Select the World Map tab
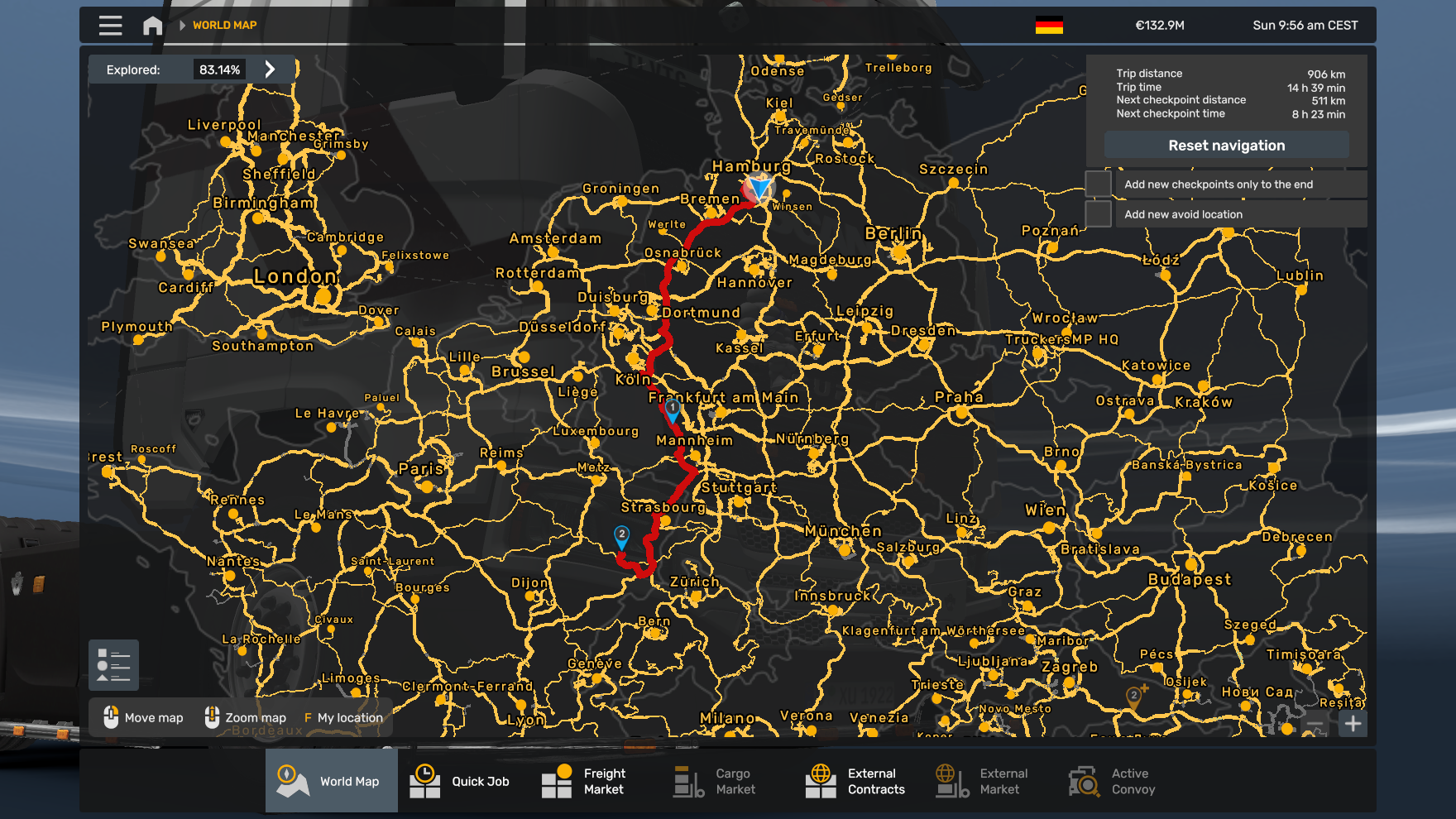 tap(331, 781)
